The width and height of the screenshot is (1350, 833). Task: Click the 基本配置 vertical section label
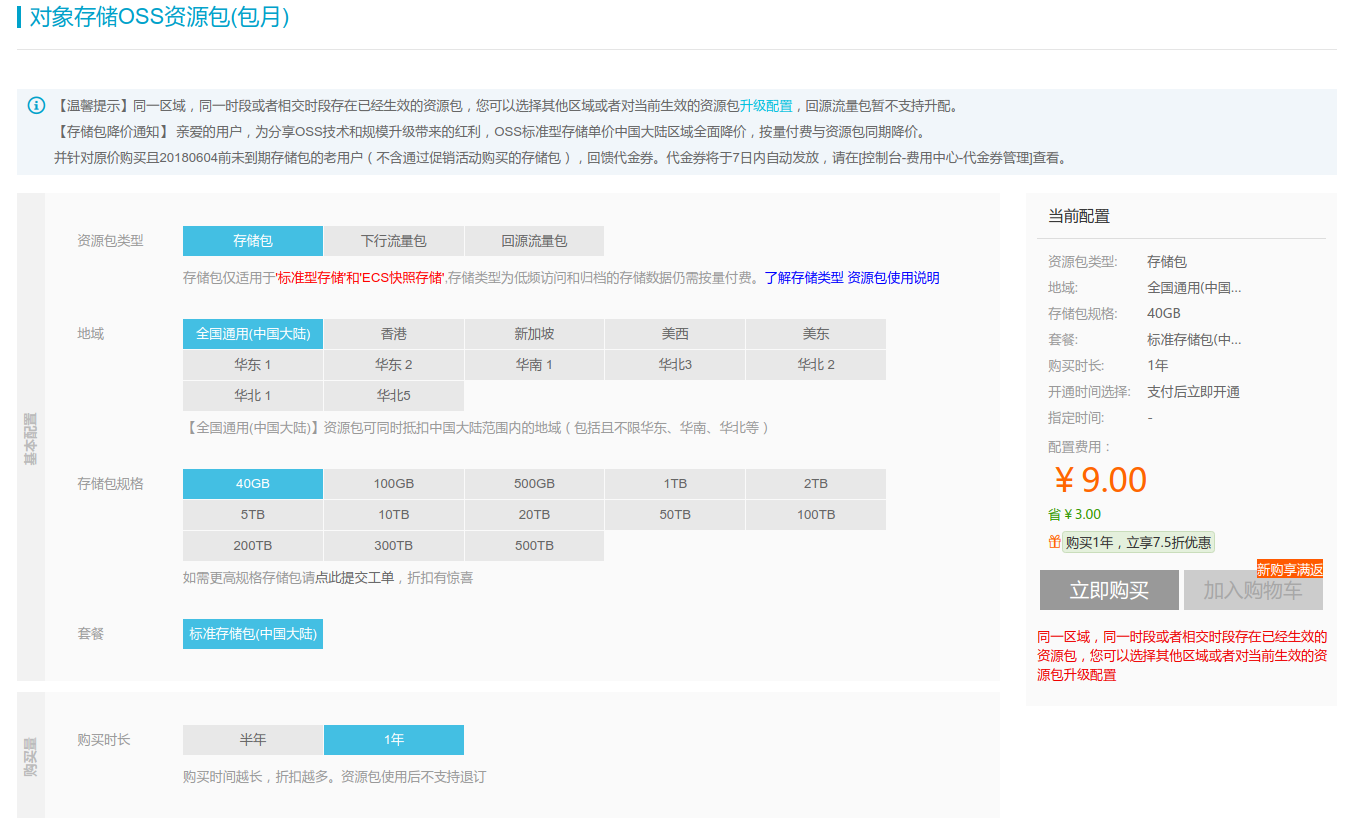click(x=31, y=438)
